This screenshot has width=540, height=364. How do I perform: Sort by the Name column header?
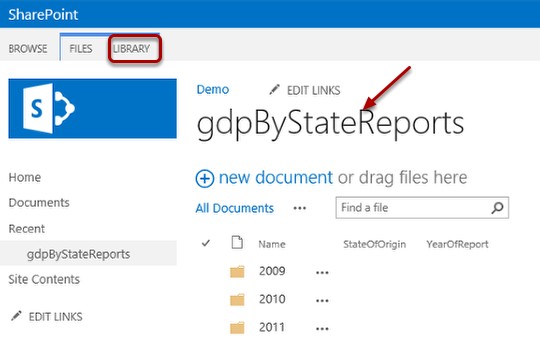tap(272, 244)
